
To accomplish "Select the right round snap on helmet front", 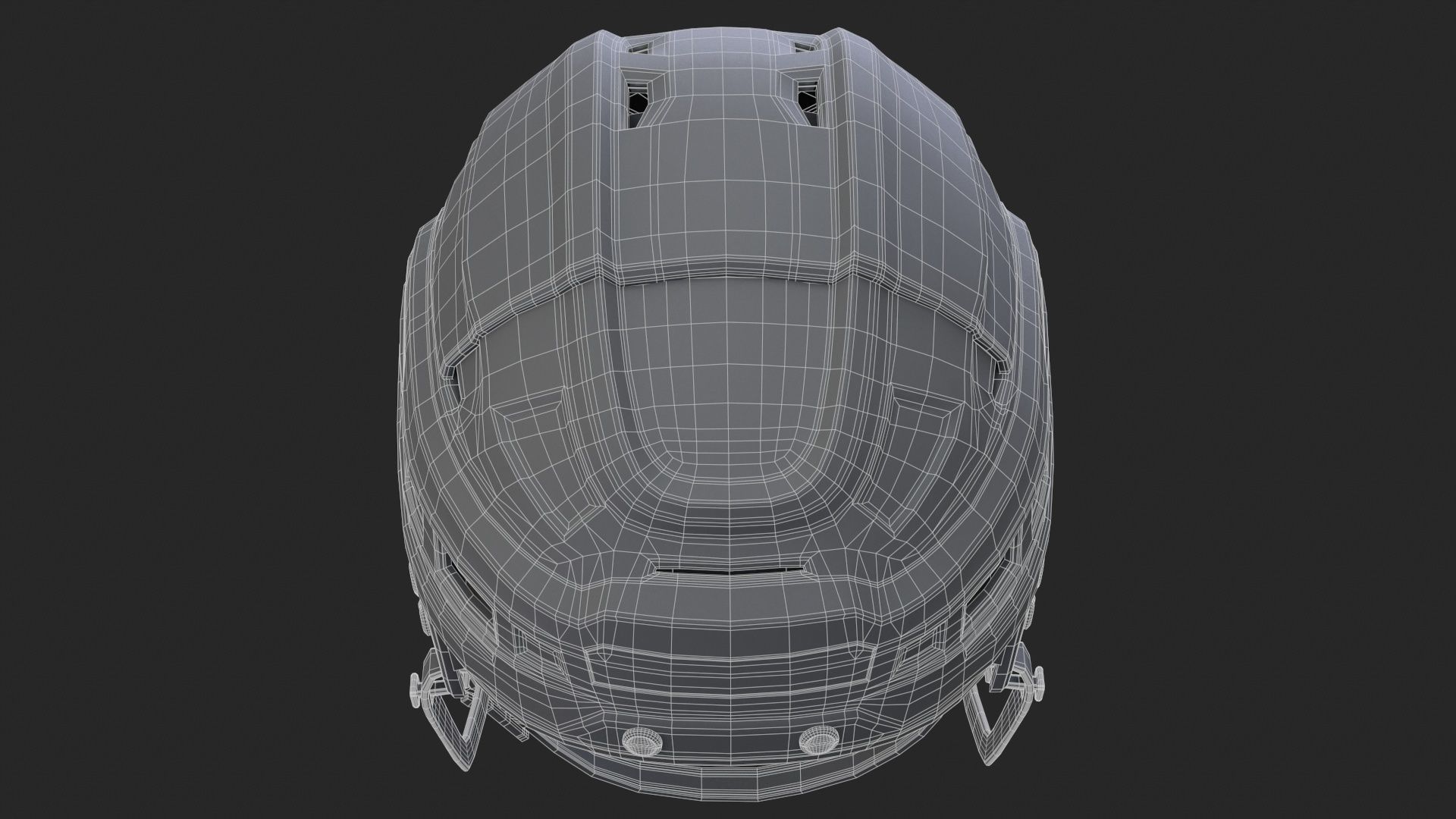I will [817, 741].
